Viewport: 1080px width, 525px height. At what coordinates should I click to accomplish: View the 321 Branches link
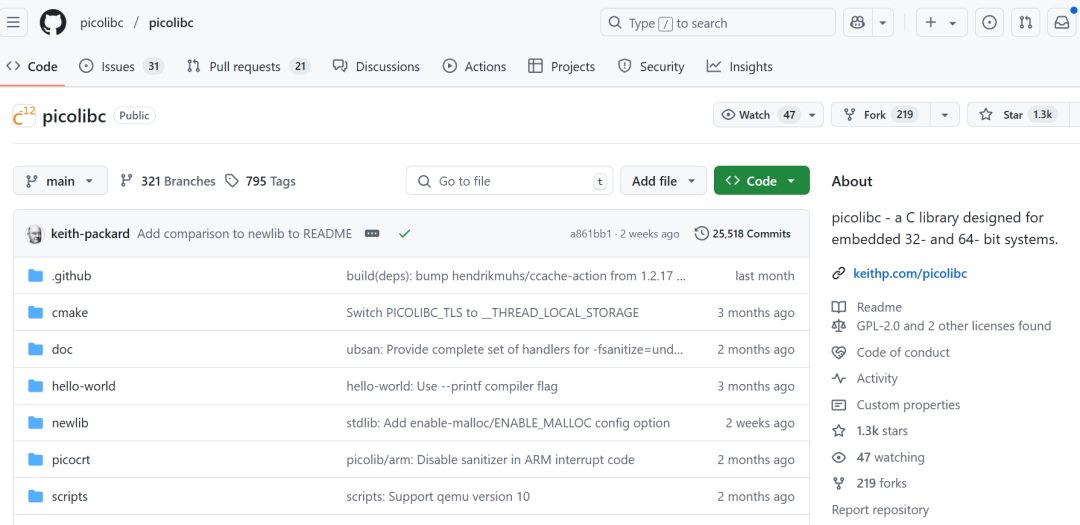tap(167, 181)
